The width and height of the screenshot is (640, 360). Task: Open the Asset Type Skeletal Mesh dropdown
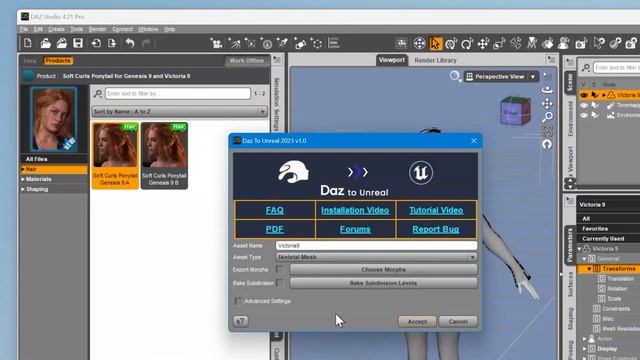pyautogui.click(x=376, y=257)
